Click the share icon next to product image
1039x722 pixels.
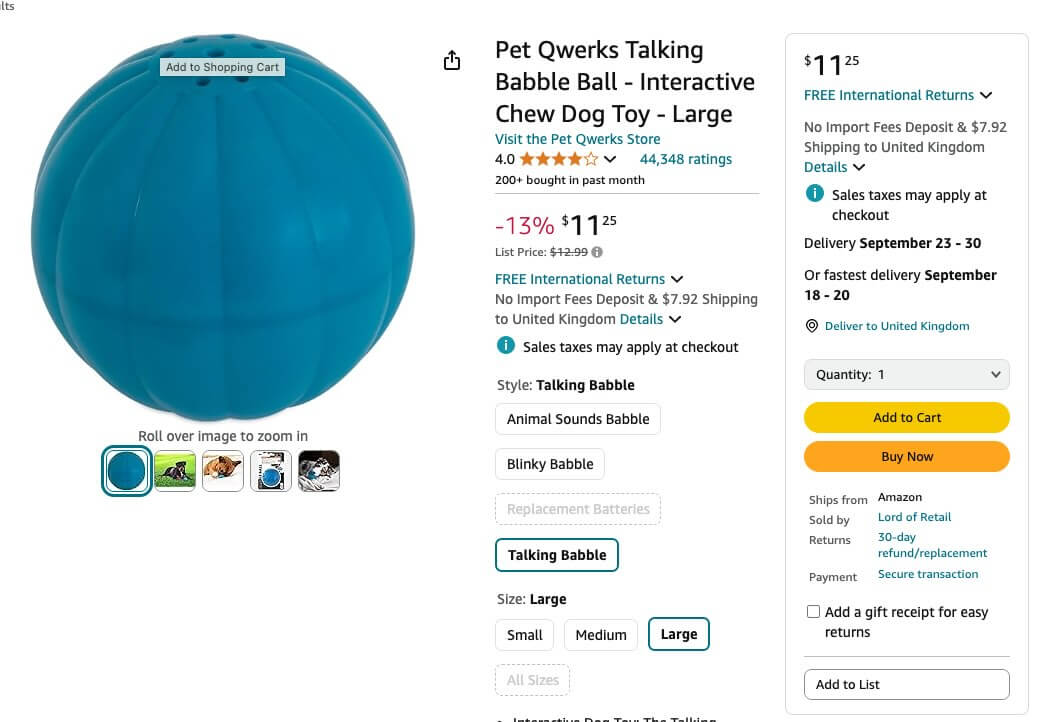click(x=452, y=60)
